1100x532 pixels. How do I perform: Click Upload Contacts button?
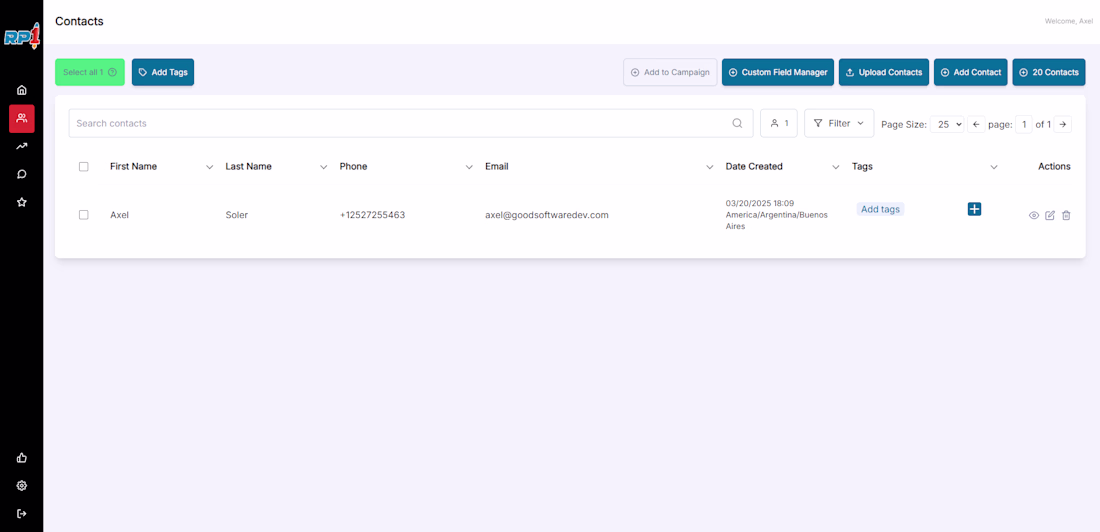[884, 72]
